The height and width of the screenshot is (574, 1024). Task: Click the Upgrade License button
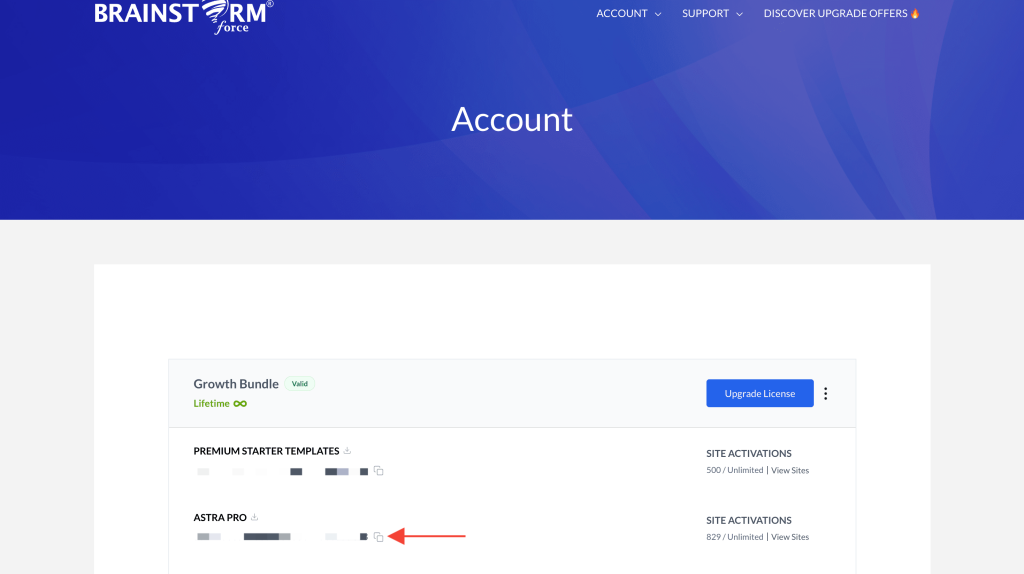[x=760, y=393]
